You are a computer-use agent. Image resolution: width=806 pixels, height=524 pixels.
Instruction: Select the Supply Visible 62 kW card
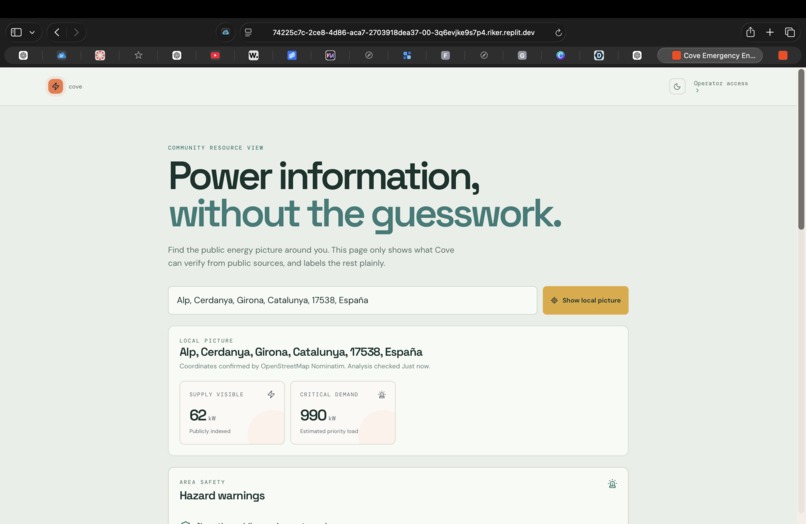pos(232,412)
